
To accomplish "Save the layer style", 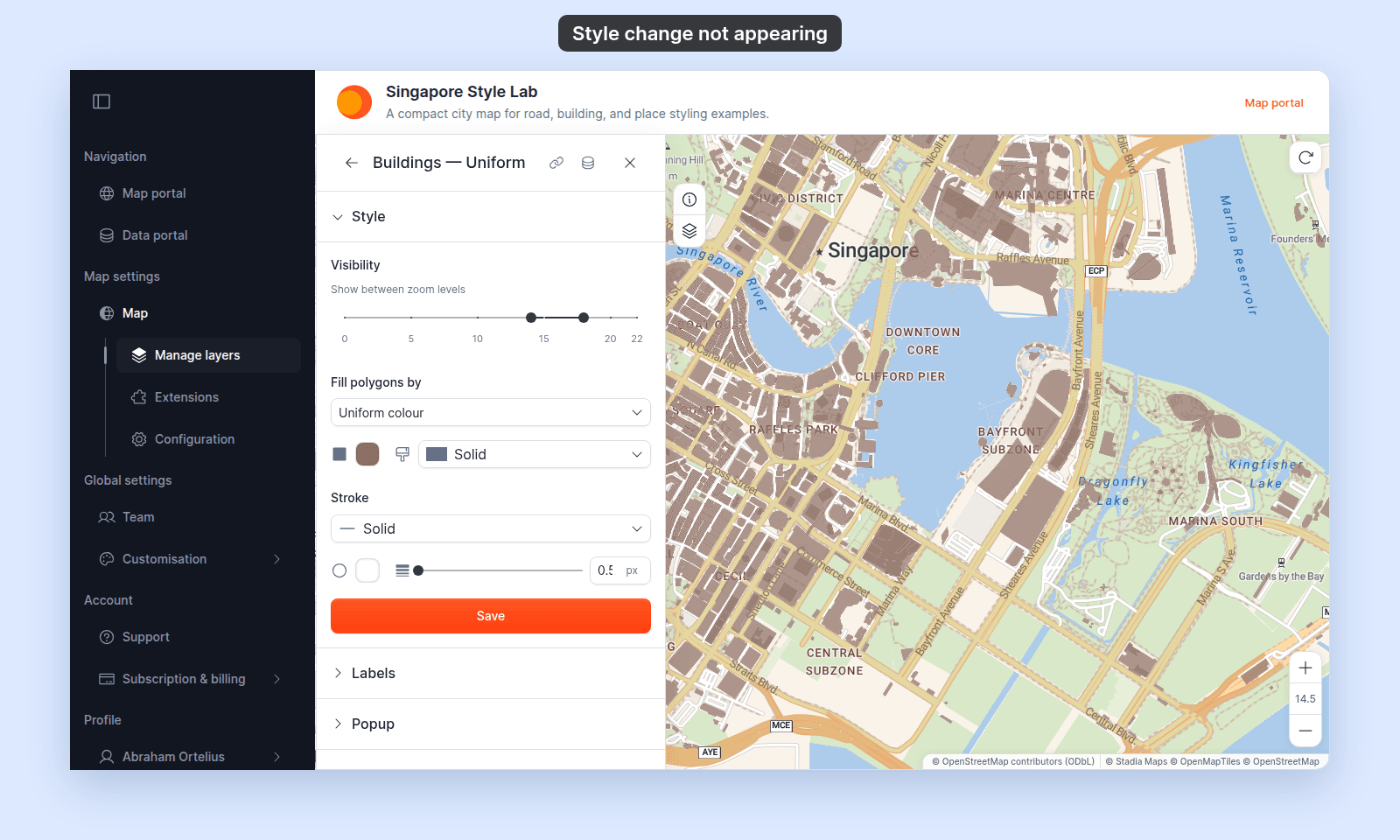I will [491, 616].
